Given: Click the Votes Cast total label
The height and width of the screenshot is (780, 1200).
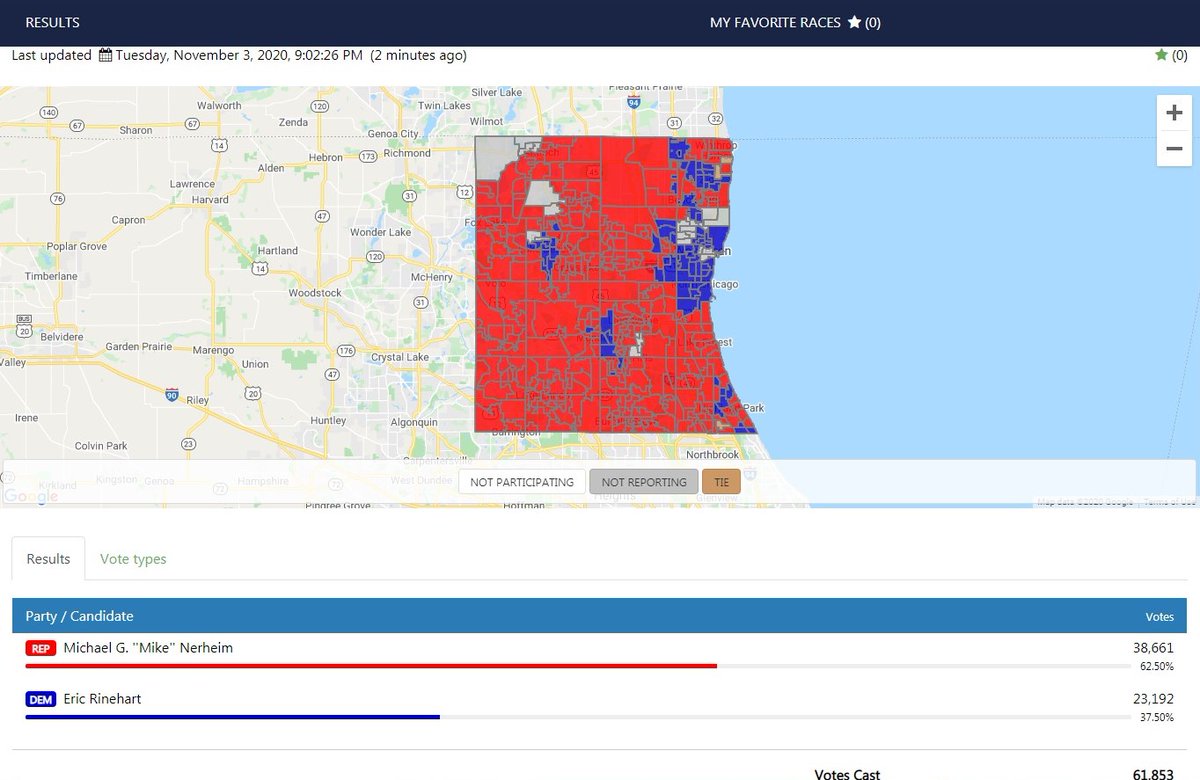Looking at the screenshot, I should [847, 773].
